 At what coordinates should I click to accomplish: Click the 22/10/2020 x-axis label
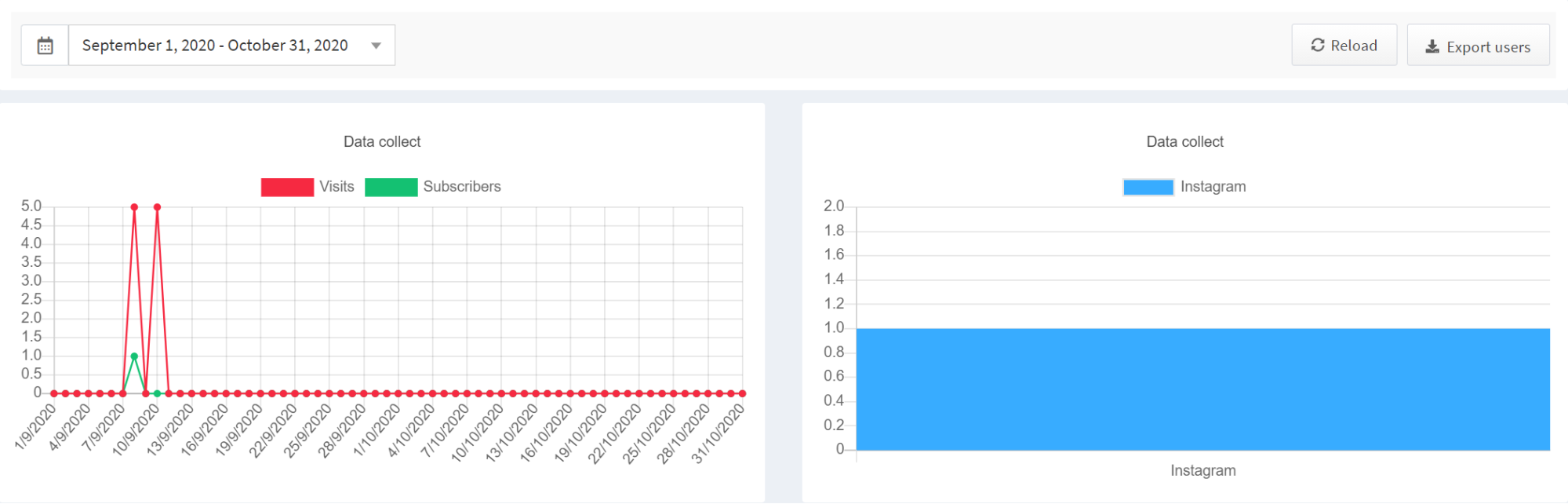coord(614,433)
